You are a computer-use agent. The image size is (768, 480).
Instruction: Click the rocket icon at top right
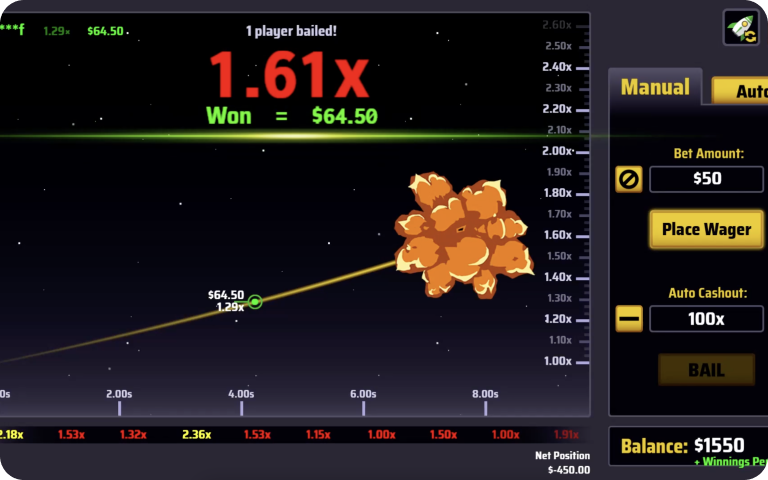tap(742, 27)
